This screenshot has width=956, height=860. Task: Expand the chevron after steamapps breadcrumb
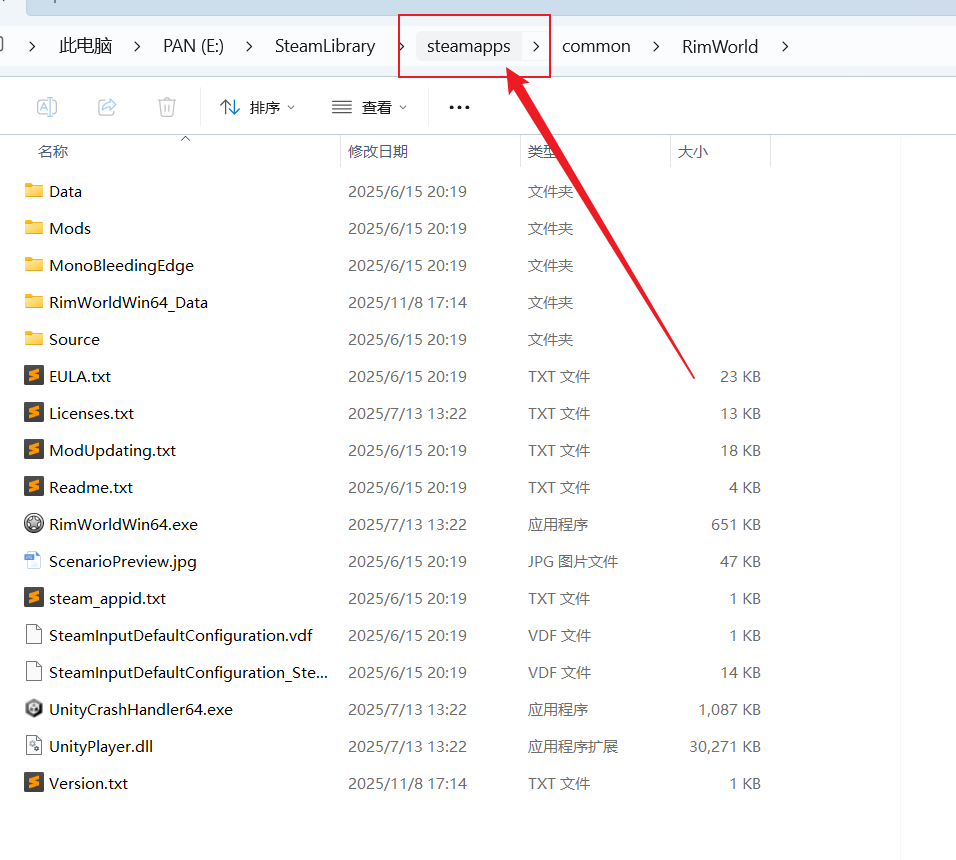pyautogui.click(x=537, y=46)
